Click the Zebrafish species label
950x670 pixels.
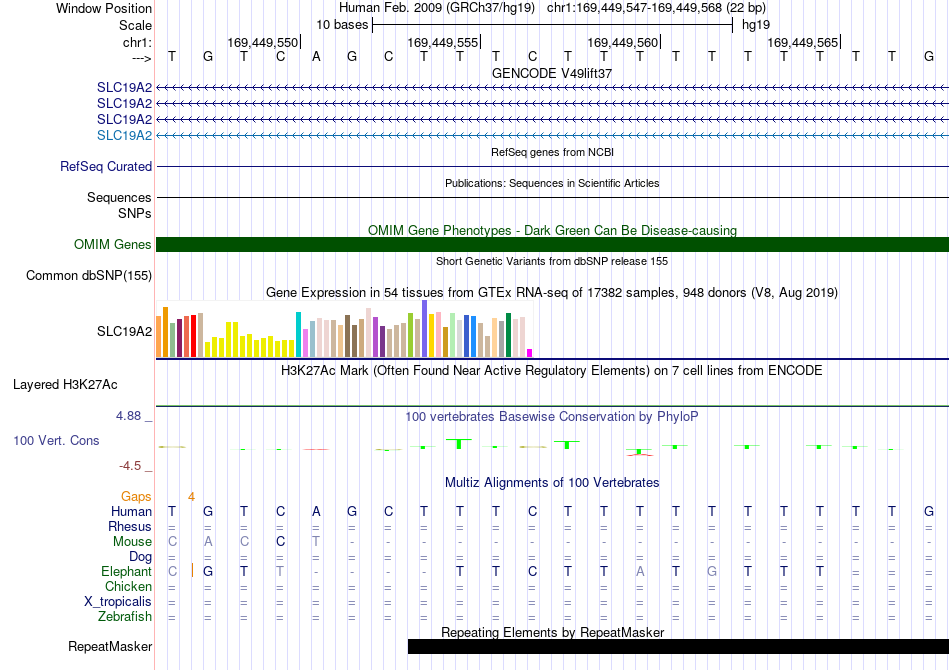[x=125, y=617]
